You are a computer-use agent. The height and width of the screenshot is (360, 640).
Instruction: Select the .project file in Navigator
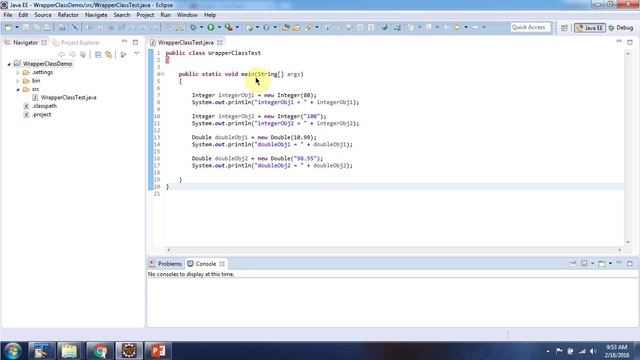(x=41, y=115)
